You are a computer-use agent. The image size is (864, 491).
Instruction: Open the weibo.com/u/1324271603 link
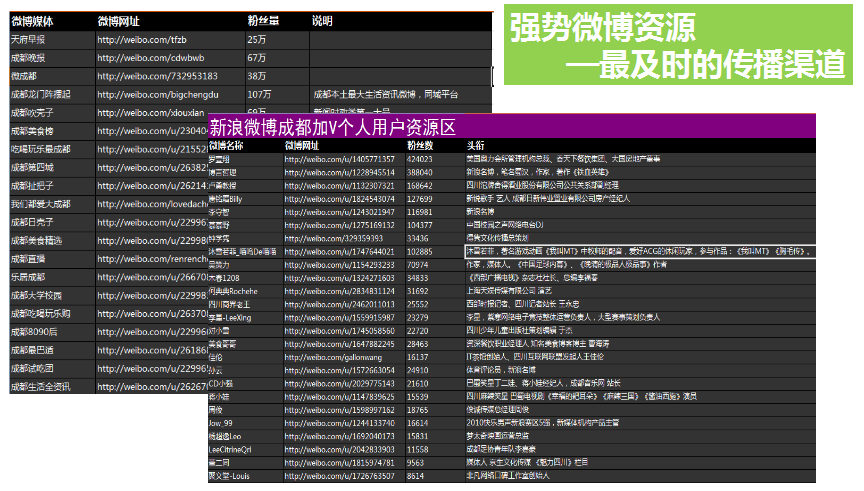coord(339,278)
